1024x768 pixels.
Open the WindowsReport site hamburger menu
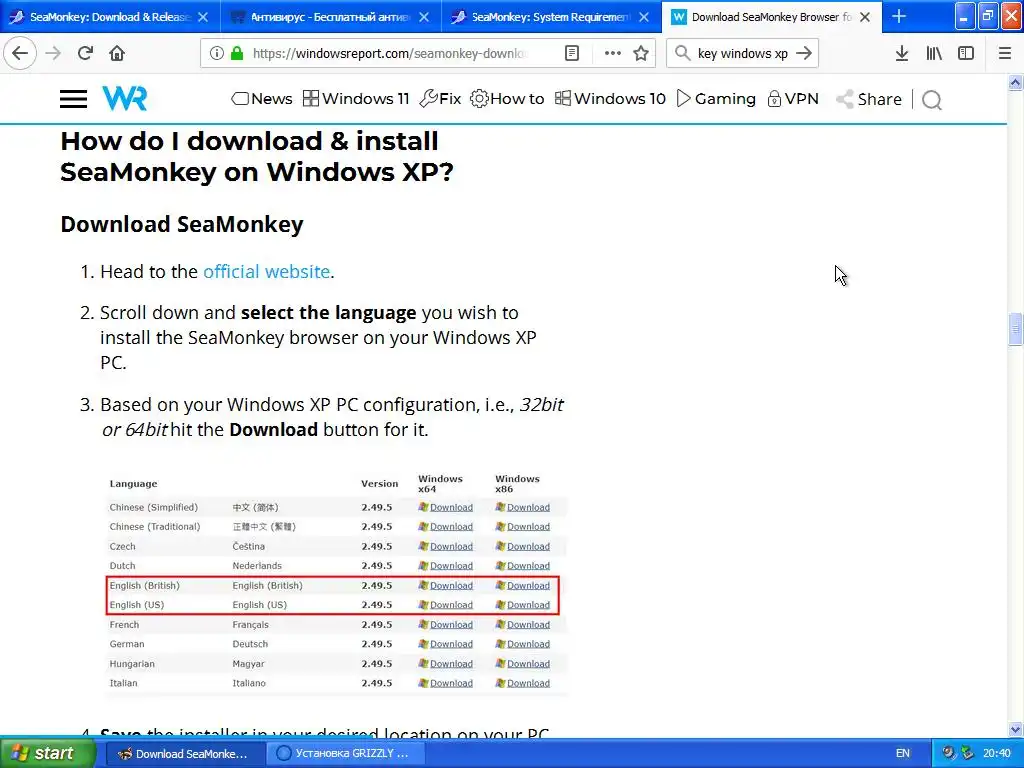coord(73,99)
